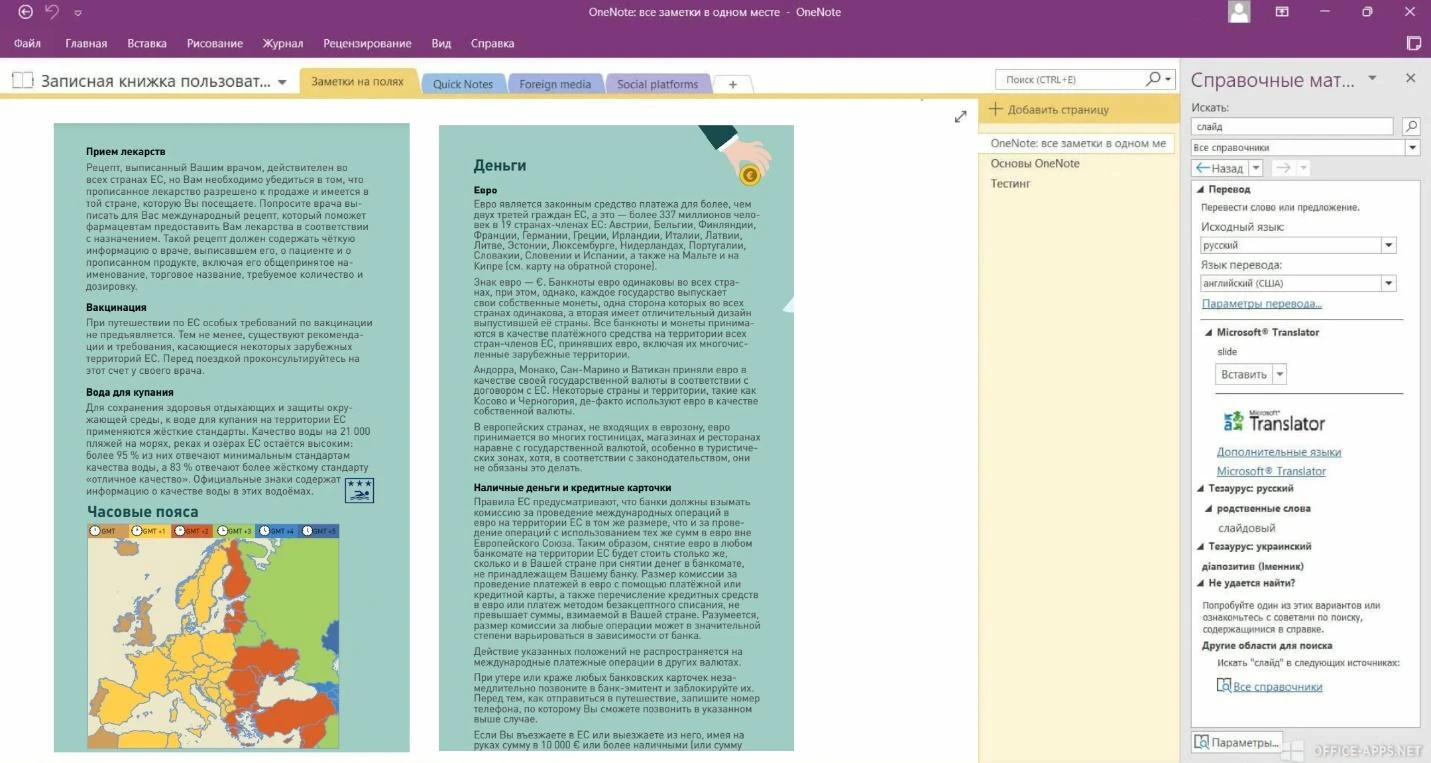Start search with magnifier beside 'слайд' field
Image resolution: width=1431 pixels, height=763 pixels.
click(x=1410, y=126)
